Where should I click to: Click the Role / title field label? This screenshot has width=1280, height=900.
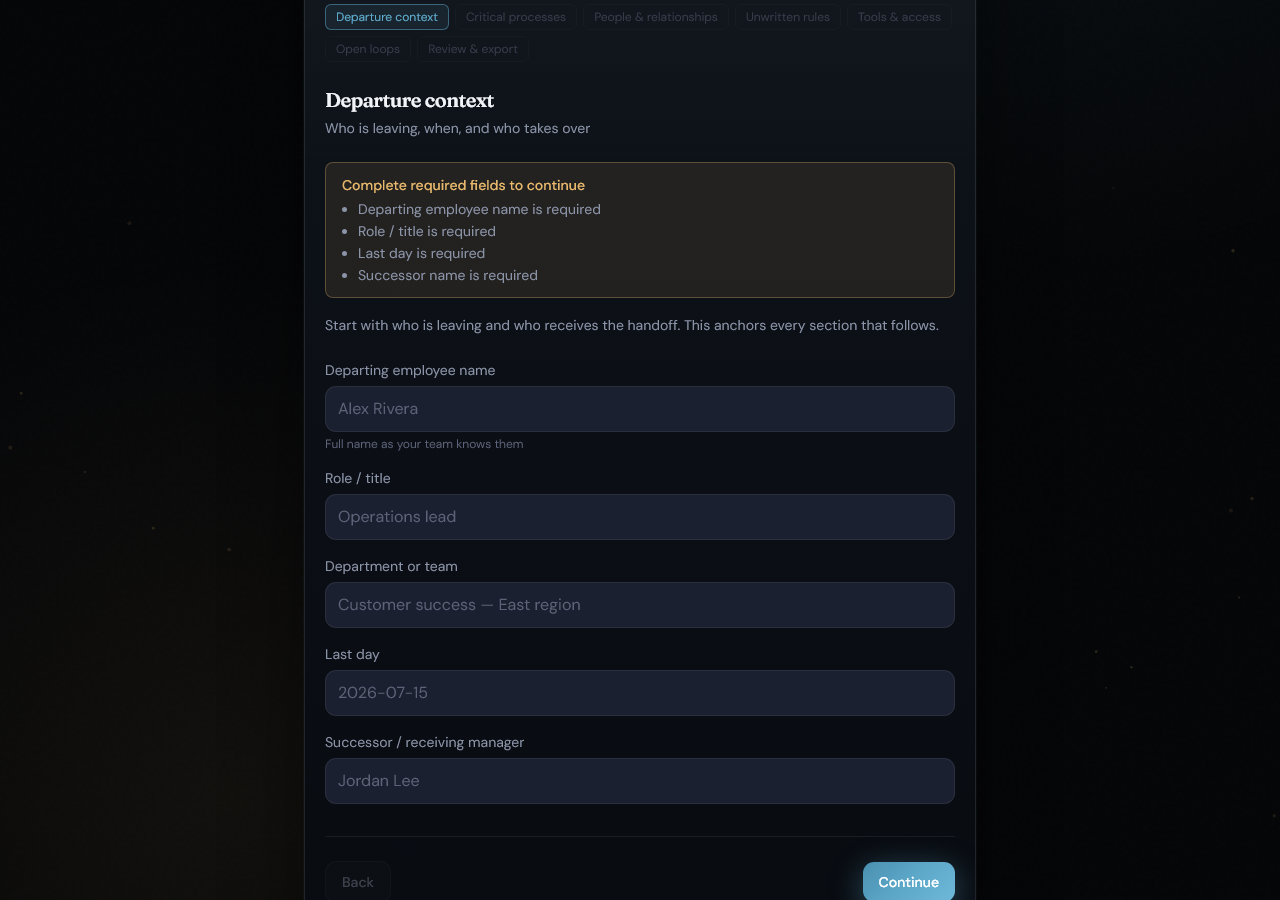pos(358,478)
